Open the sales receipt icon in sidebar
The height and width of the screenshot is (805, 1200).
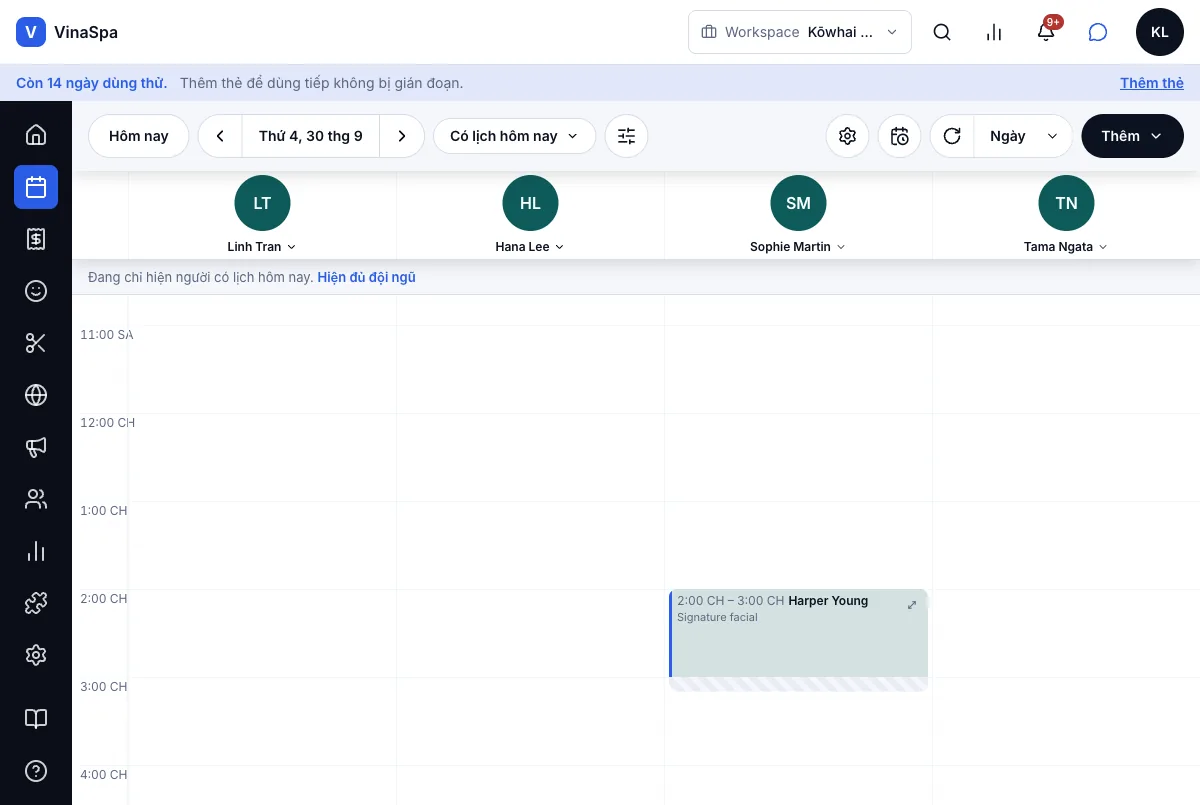[x=36, y=239]
